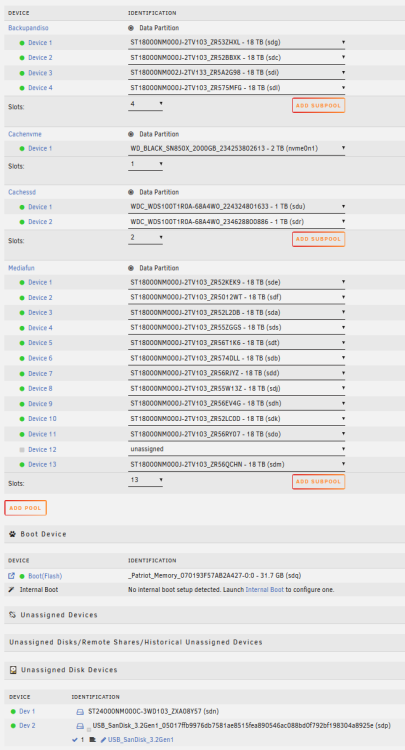Viewport: 405px width, 750px height.
Task: Select the Data Partition radio in Backupandiso
Action: click(131, 28)
